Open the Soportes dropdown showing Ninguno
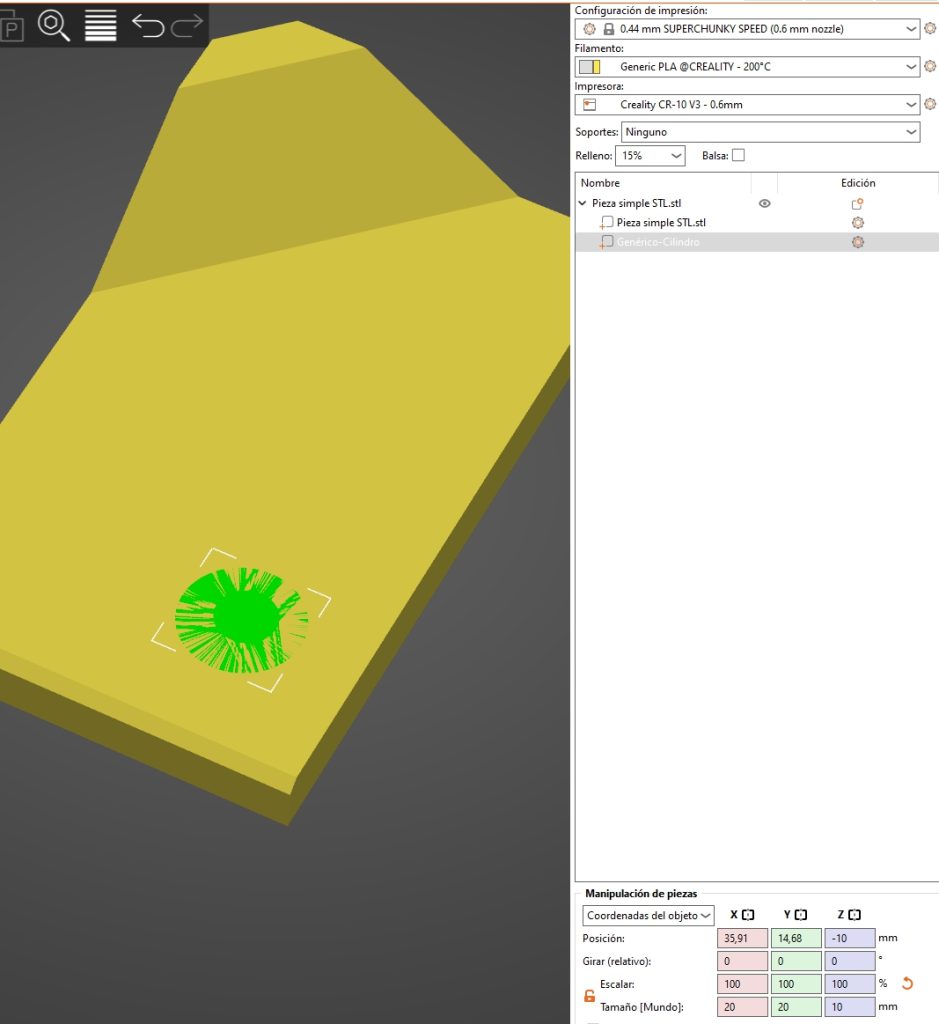Viewport: 939px width, 1024px height. (770, 132)
